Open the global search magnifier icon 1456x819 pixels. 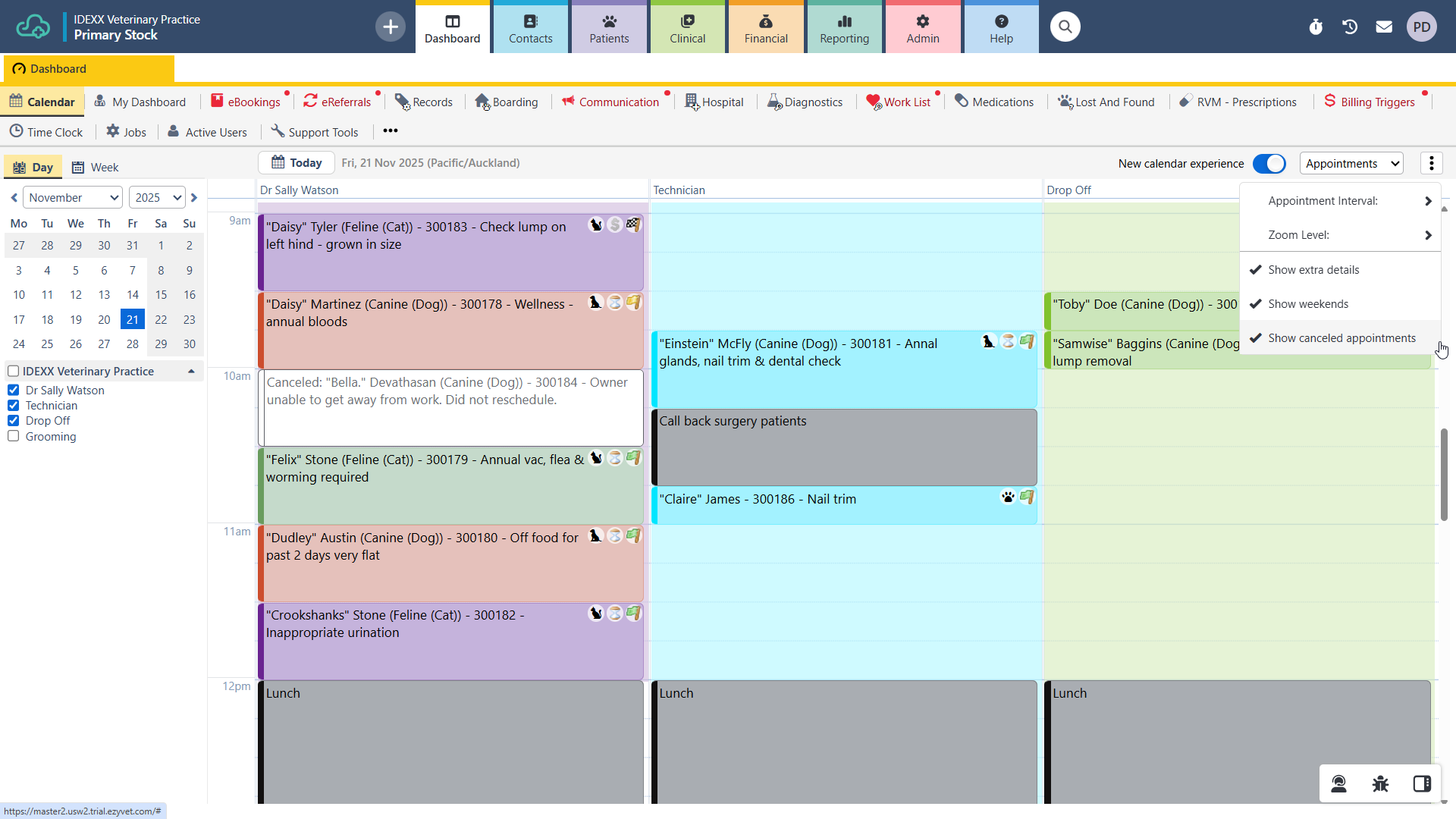tap(1065, 27)
